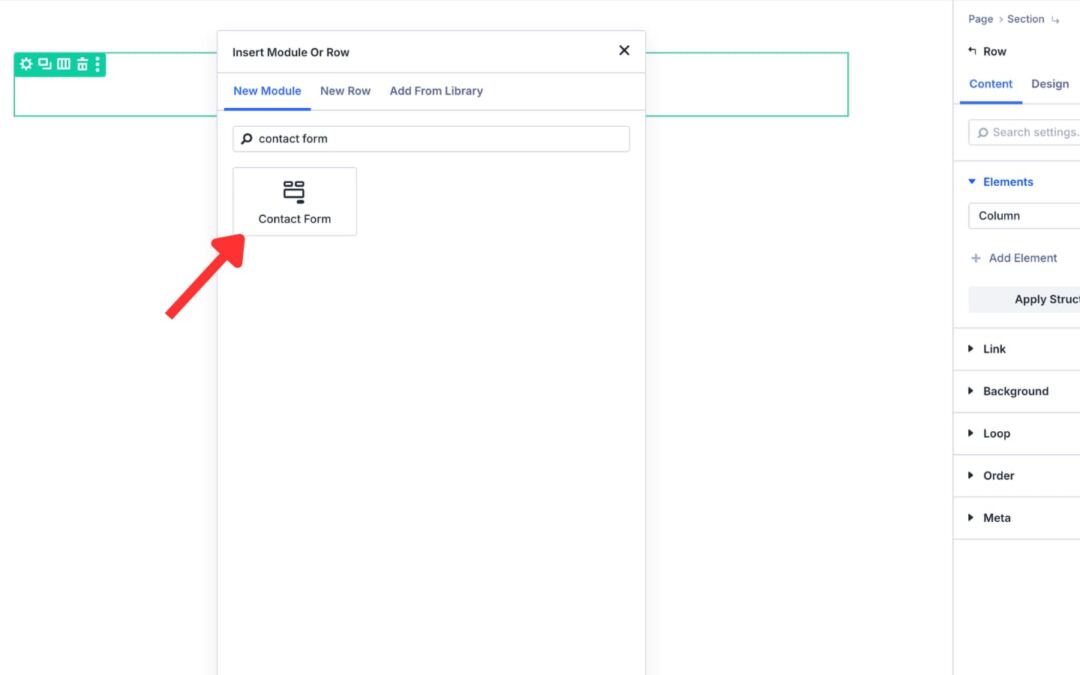Change row column structure icon
The height and width of the screenshot is (675, 1080).
(63, 64)
